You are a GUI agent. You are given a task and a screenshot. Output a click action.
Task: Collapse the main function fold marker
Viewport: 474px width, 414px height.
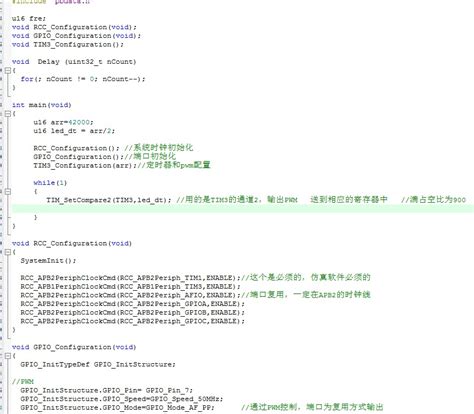pyautogui.click(x=7, y=114)
